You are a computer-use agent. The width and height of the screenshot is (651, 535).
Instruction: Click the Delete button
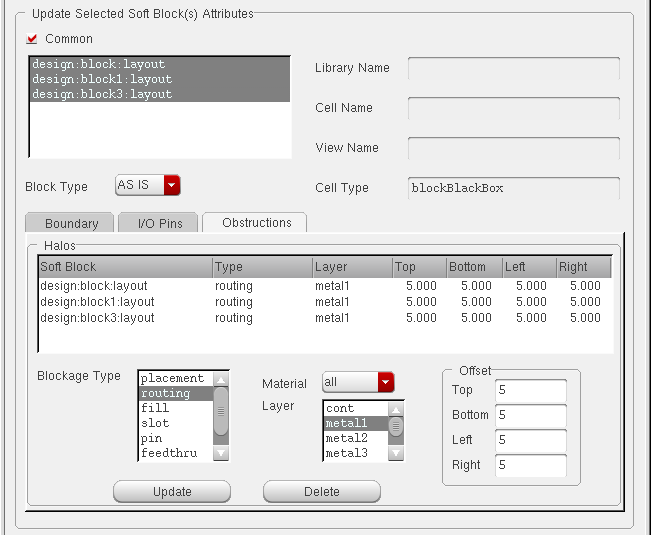[321, 491]
